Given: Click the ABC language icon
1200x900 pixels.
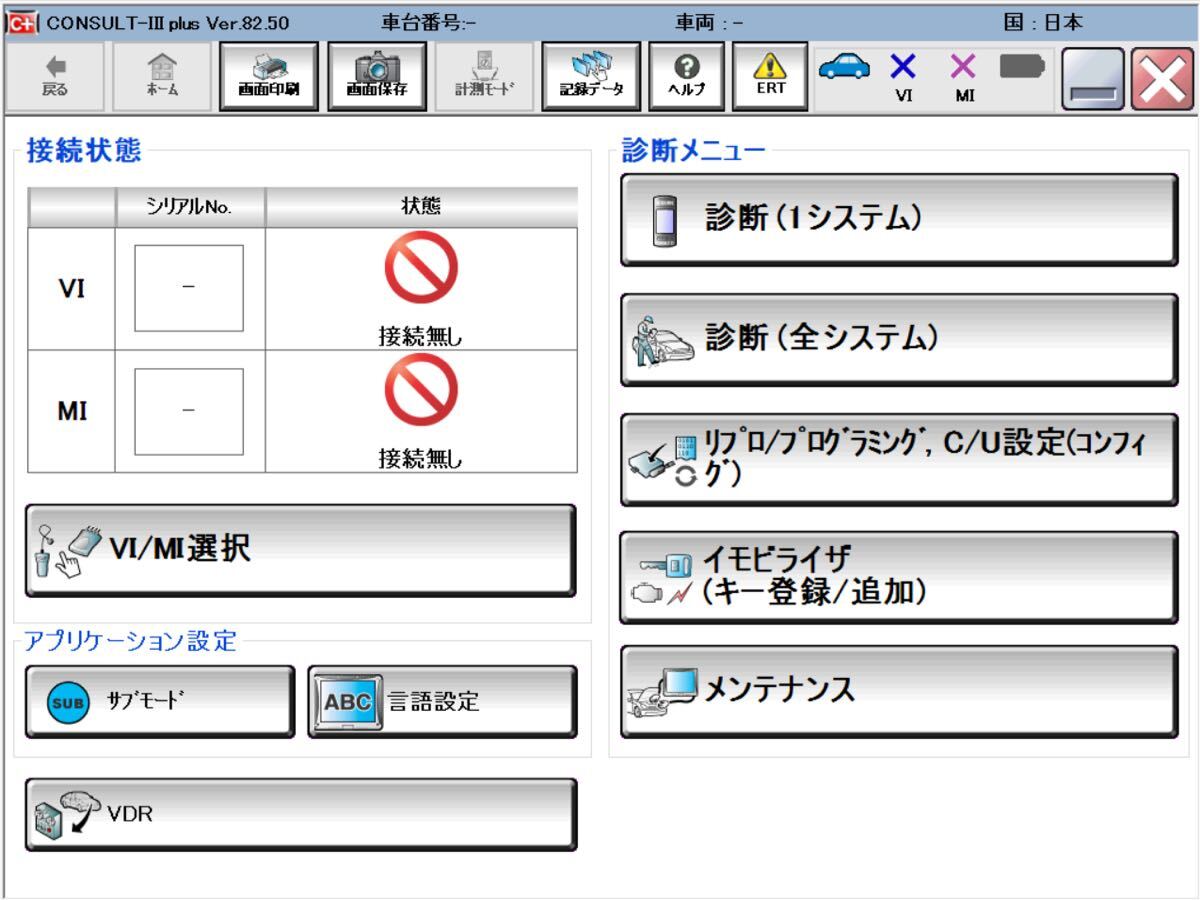Looking at the screenshot, I should [x=347, y=702].
